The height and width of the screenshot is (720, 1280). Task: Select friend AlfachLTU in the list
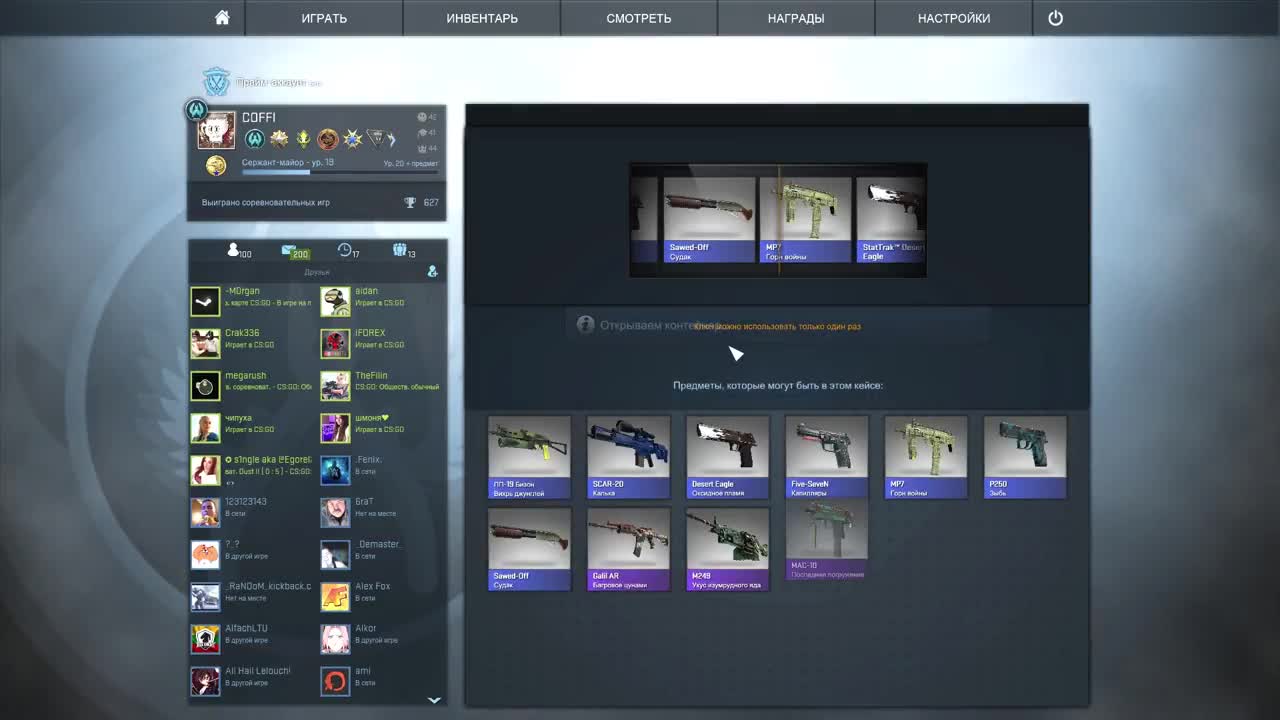252,639
